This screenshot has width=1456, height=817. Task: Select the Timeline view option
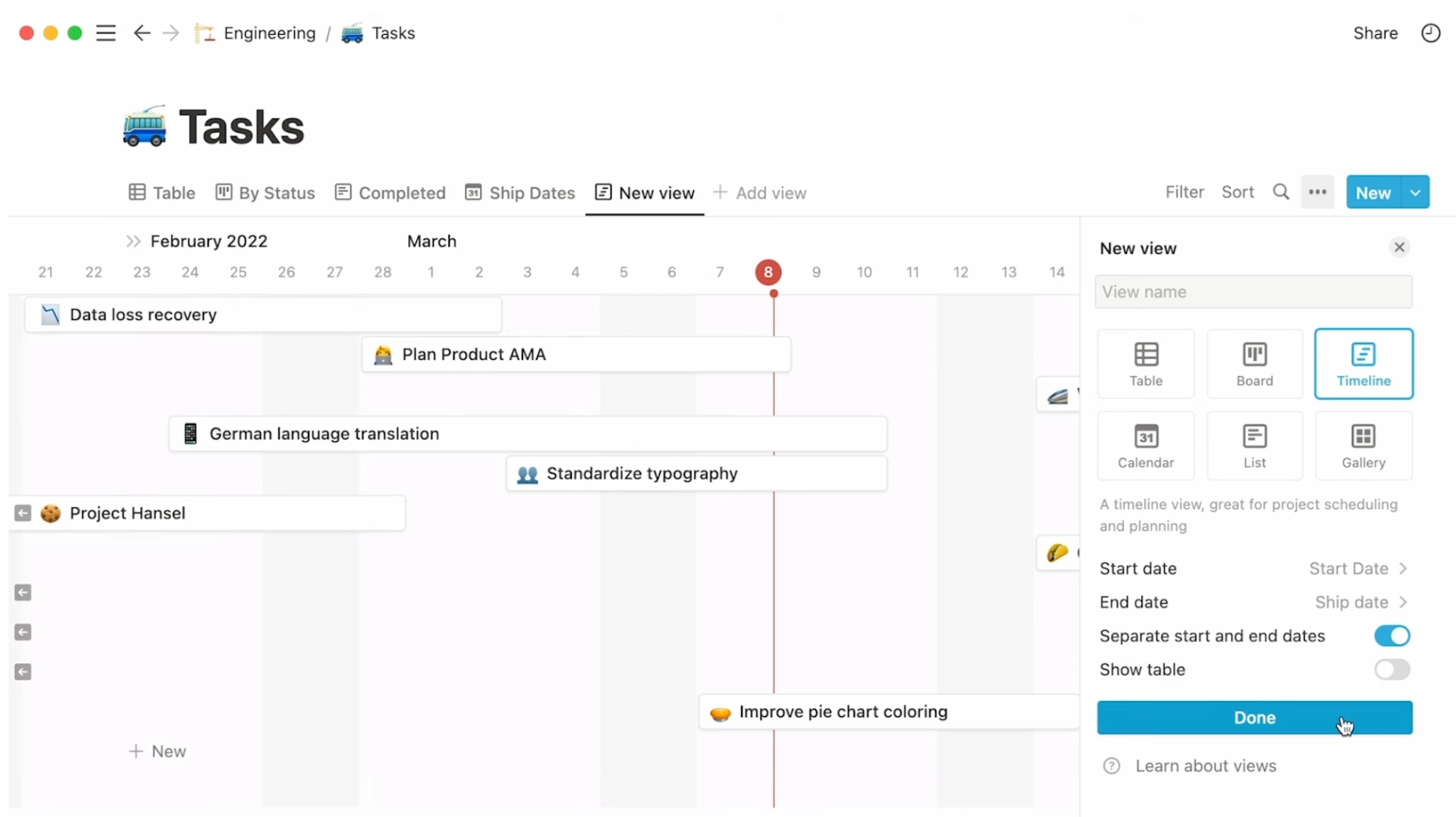1363,364
